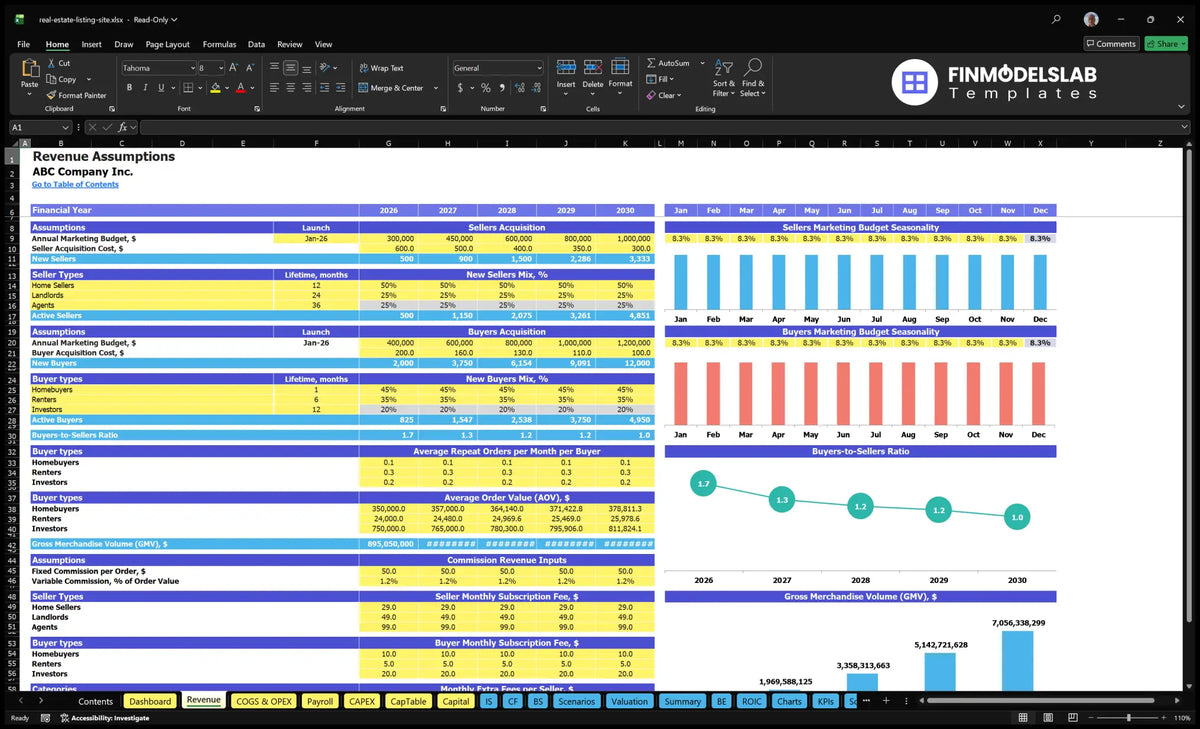
Task: Toggle underline formatting
Action: (159, 88)
